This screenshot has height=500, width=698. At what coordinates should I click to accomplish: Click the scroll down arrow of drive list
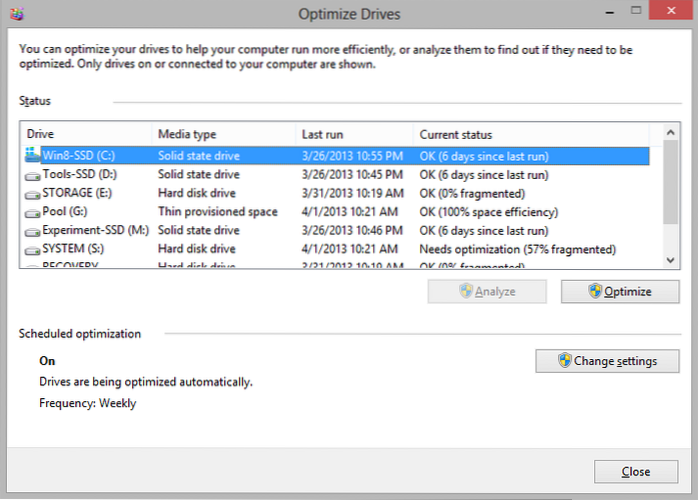671,260
